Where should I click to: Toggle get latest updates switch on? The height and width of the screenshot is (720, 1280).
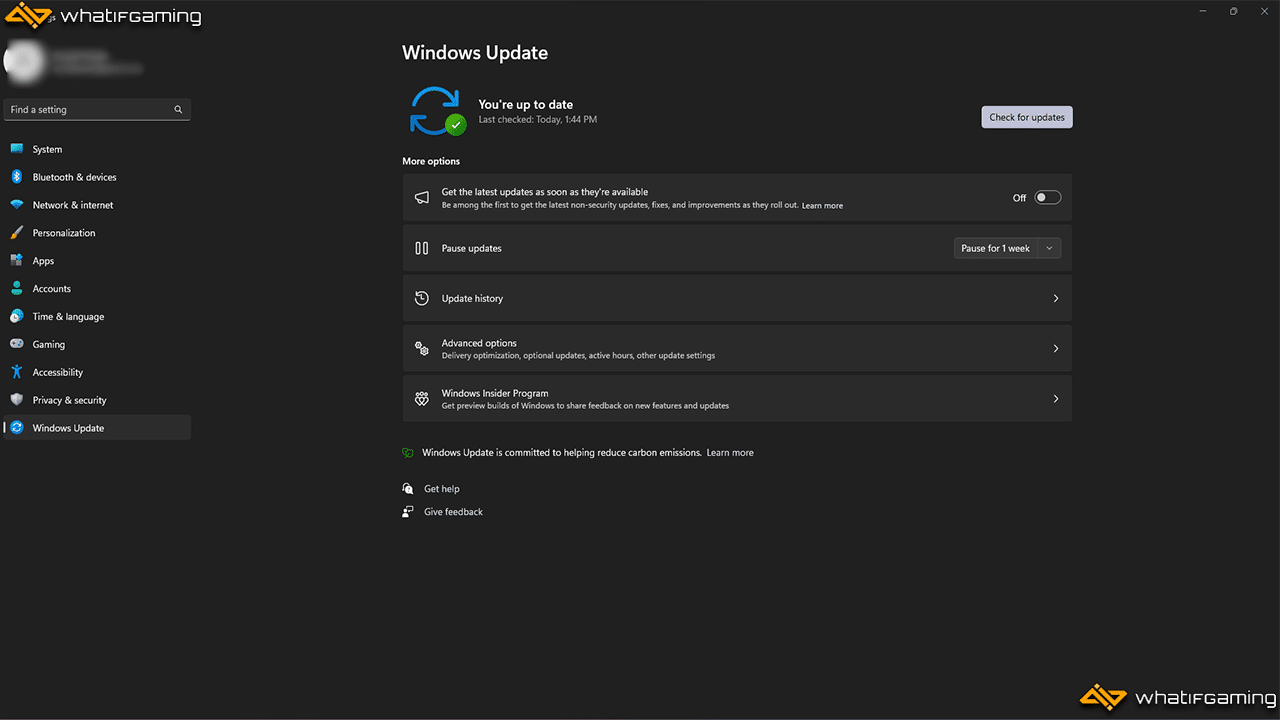1047,198
